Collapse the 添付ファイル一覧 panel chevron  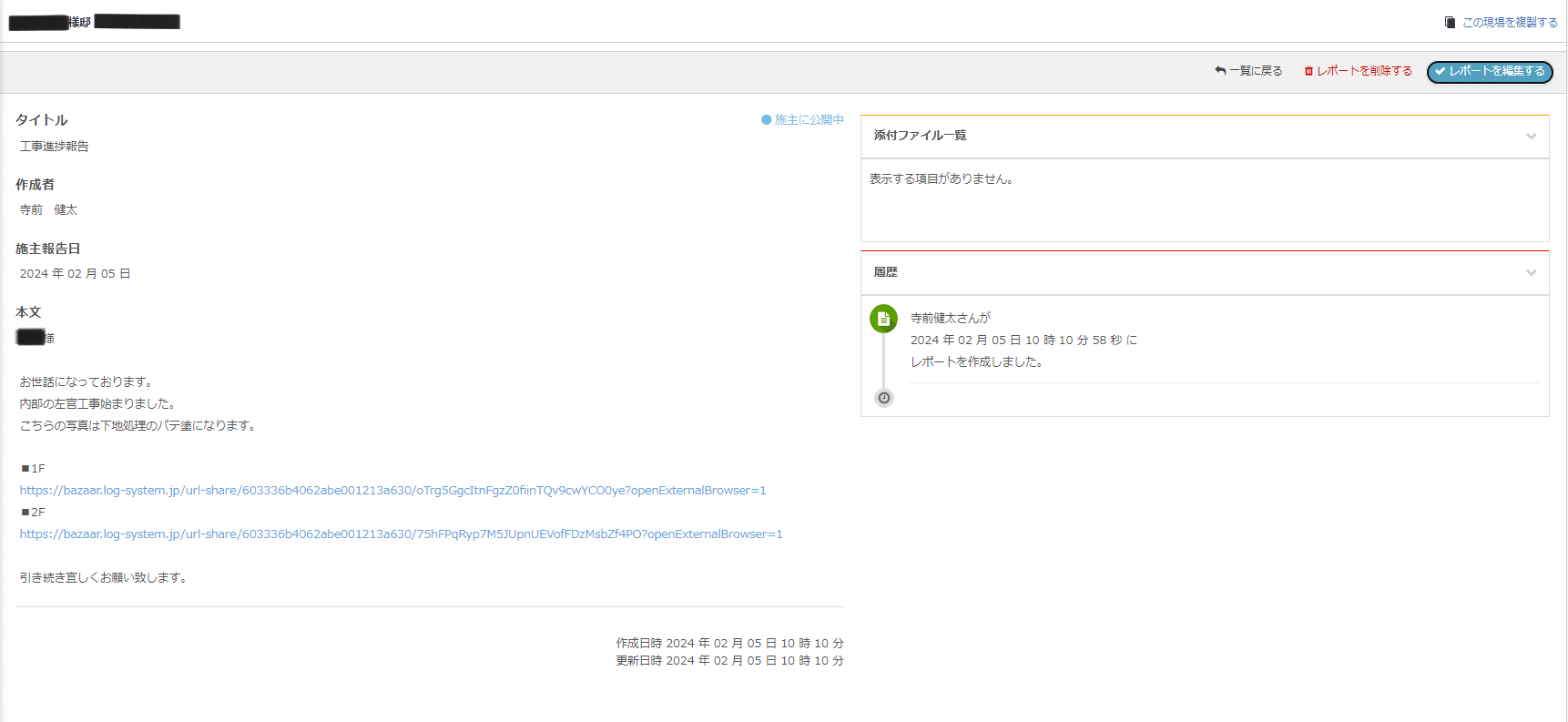pyautogui.click(x=1531, y=137)
